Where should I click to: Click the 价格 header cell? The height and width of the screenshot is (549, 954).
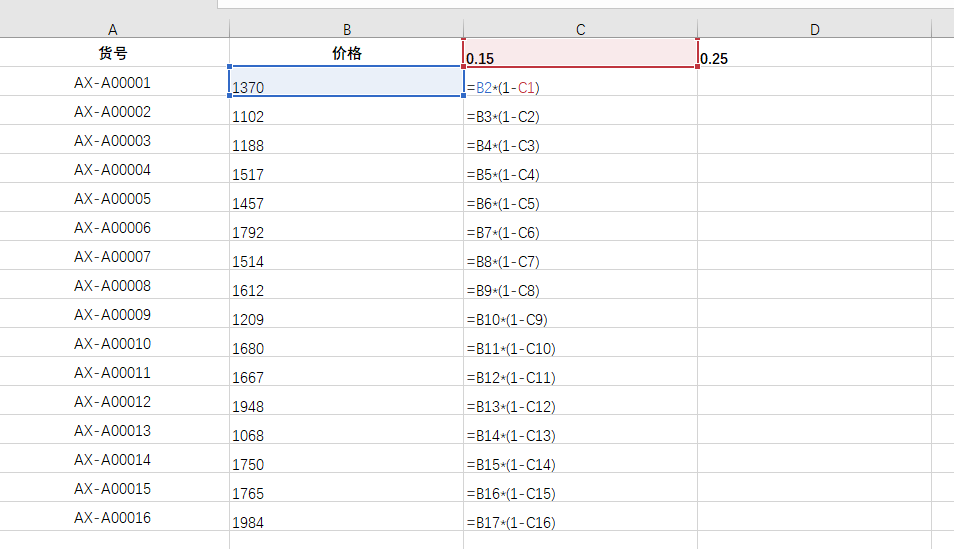(x=347, y=53)
